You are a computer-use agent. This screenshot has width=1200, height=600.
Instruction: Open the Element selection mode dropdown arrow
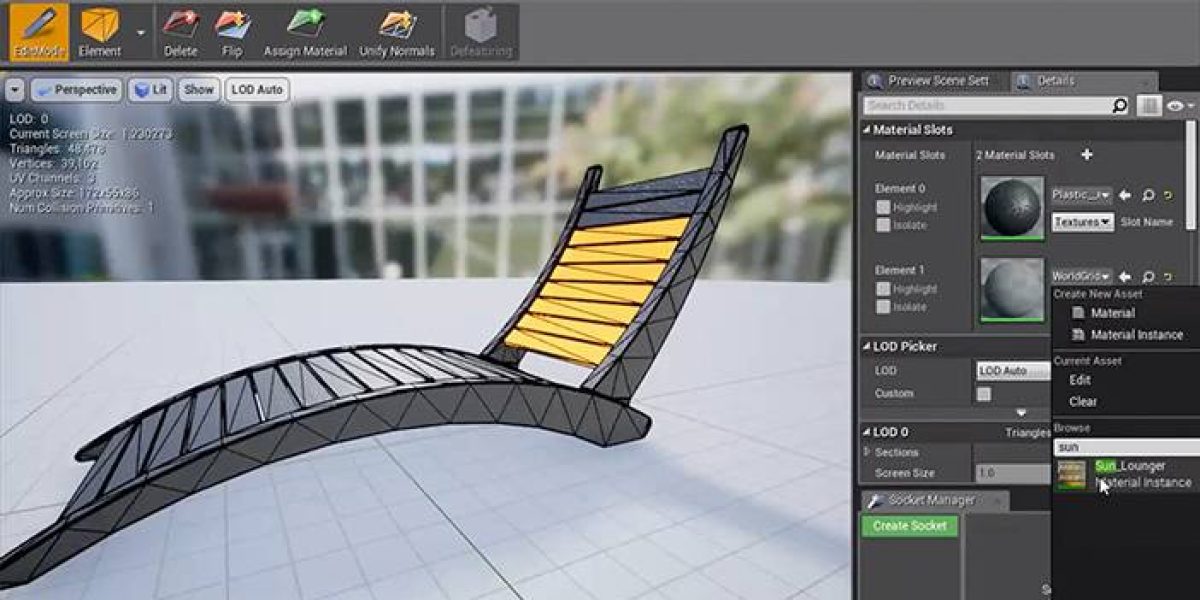(140, 32)
